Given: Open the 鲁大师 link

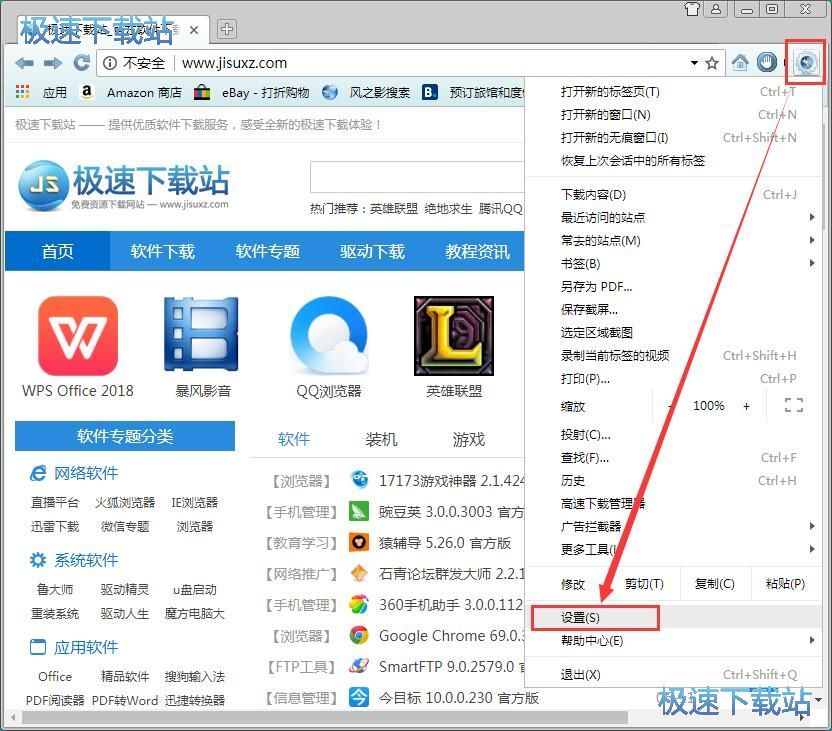Looking at the screenshot, I should coord(55,589).
